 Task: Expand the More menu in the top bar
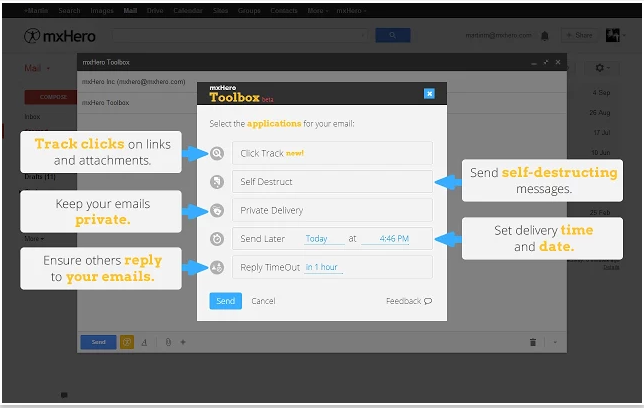pyautogui.click(x=318, y=11)
